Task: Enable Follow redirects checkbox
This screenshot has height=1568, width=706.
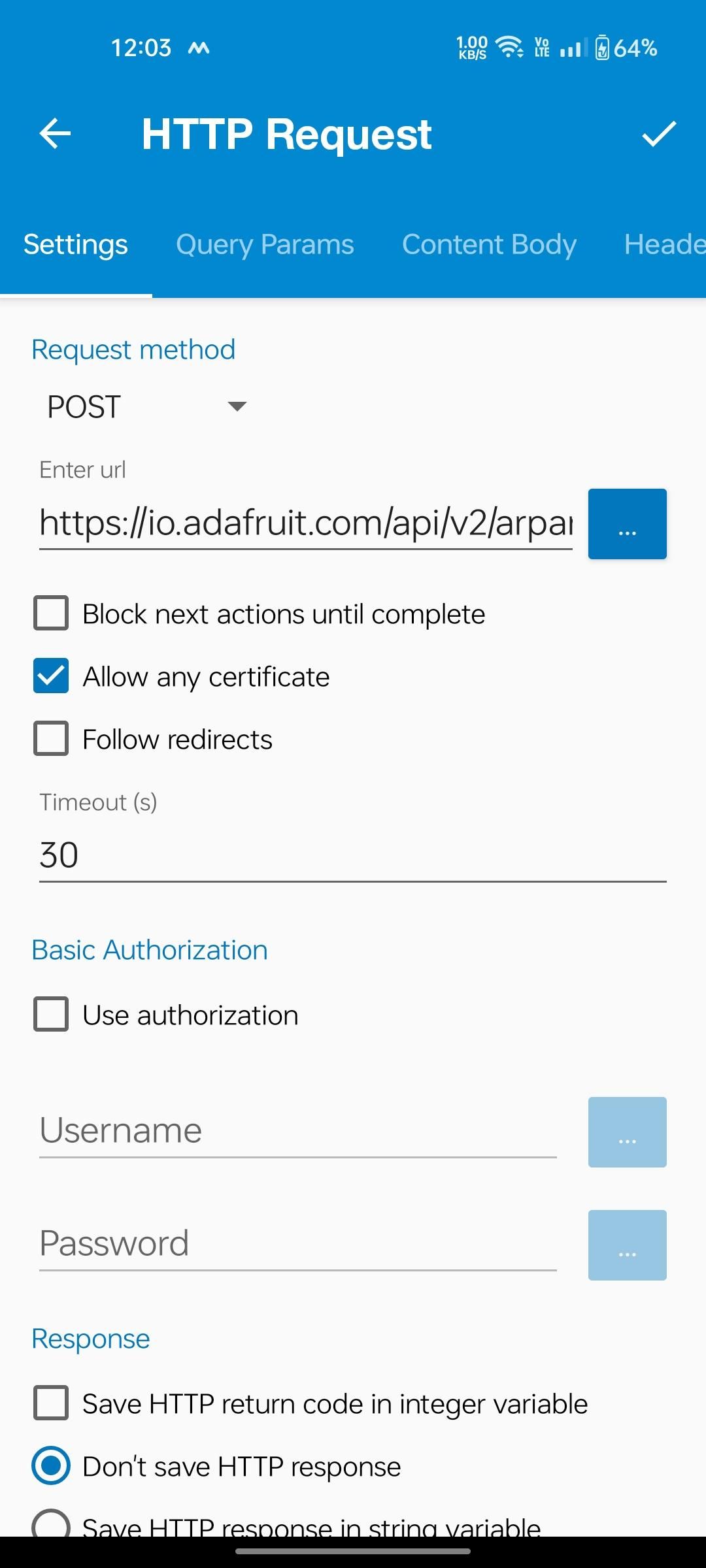Action: (51, 739)
